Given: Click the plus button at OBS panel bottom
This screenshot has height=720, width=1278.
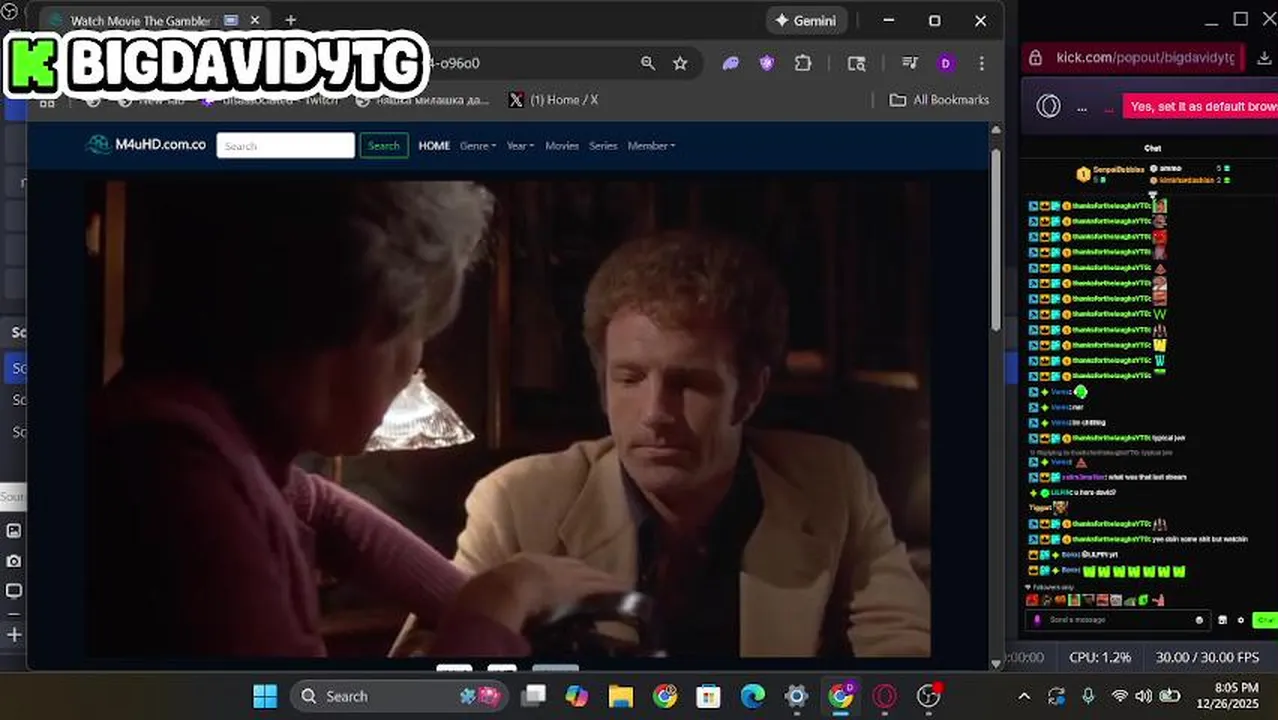Looking at the screenshot, I should tap(14, 634).
